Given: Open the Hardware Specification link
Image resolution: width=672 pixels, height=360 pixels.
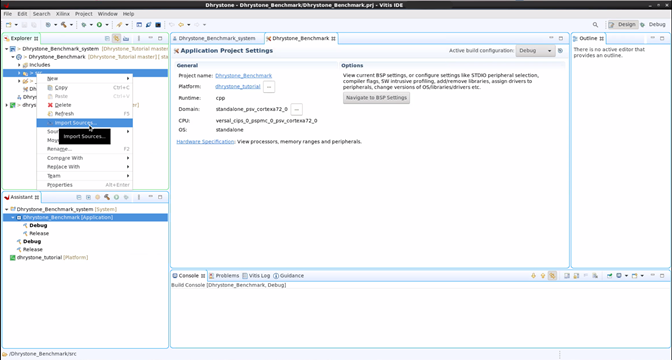Looking at the screenshot, I should 205,142.
